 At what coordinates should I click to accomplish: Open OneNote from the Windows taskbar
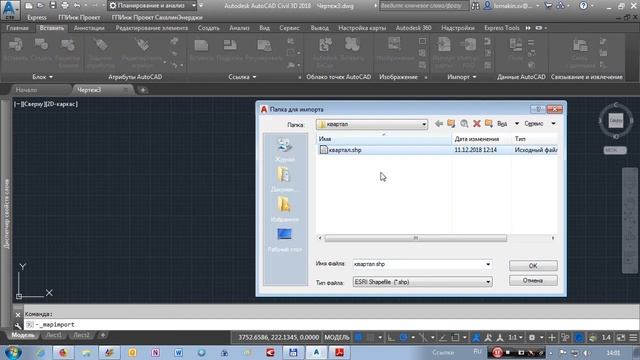tap(156, 353)
